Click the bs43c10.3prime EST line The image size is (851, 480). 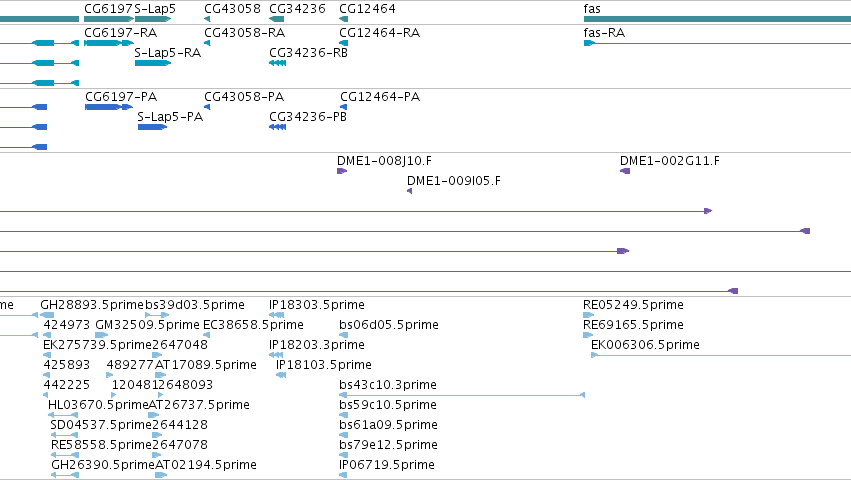coord(462,395)
